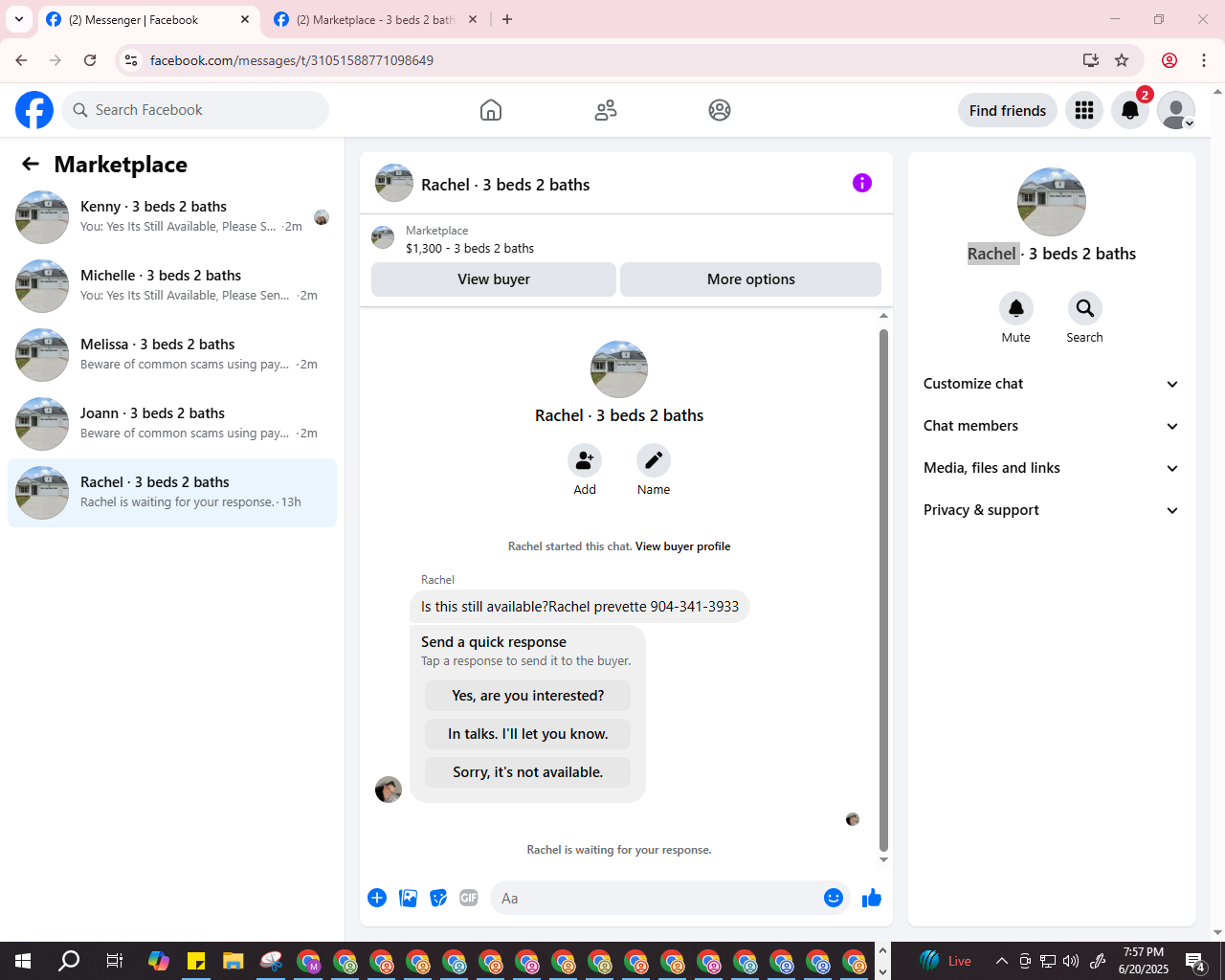Switch to Marketplace 3 beds 2 baths tab

(375, 19)
